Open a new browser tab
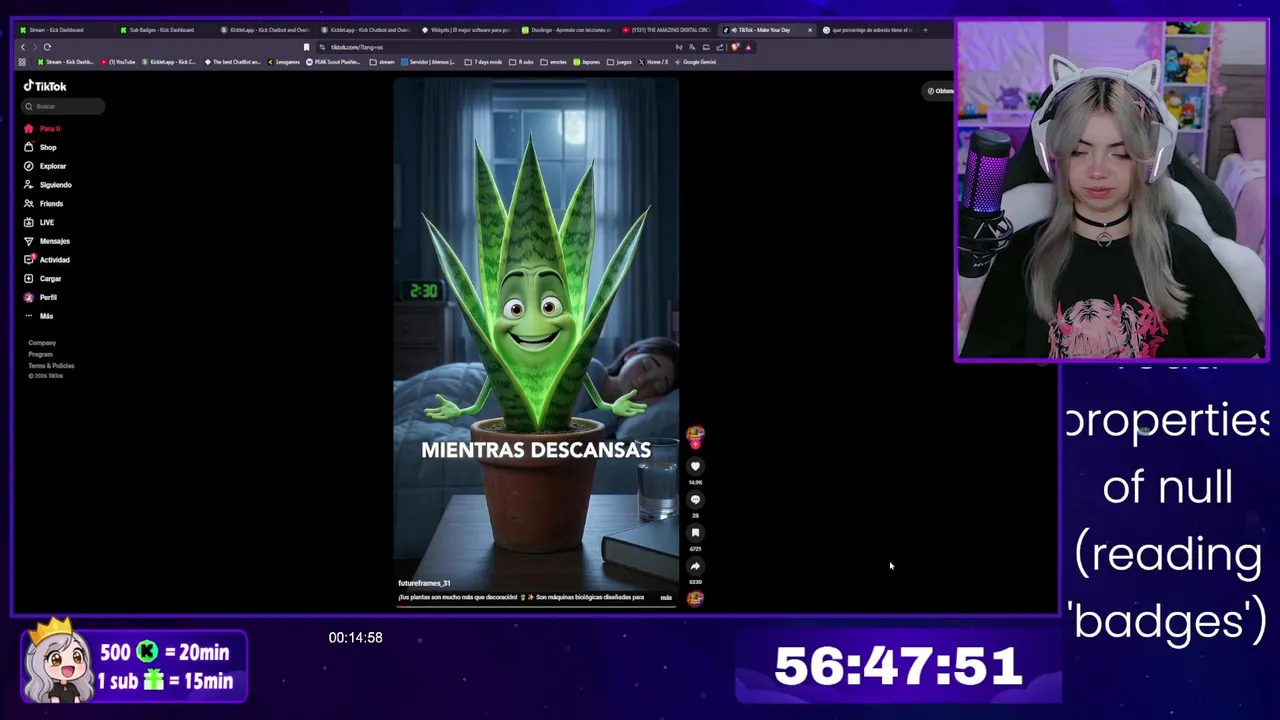Screen dimensions: 1280x720 (x=925, y=30)
